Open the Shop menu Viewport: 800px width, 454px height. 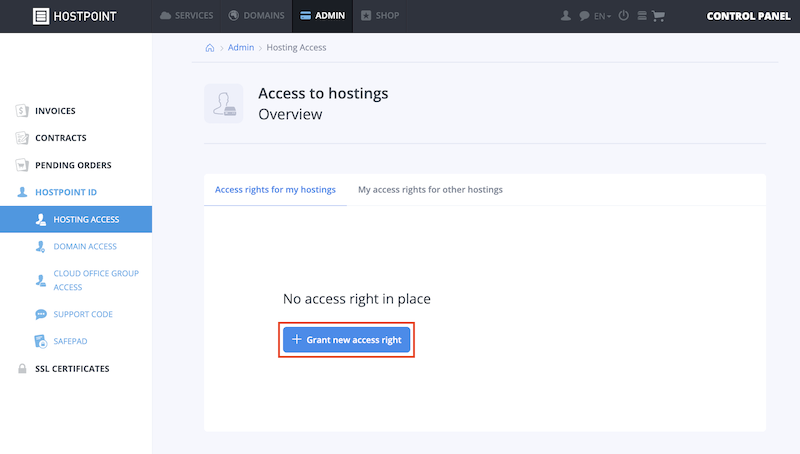pyautogui.click(x=380, y=16)
